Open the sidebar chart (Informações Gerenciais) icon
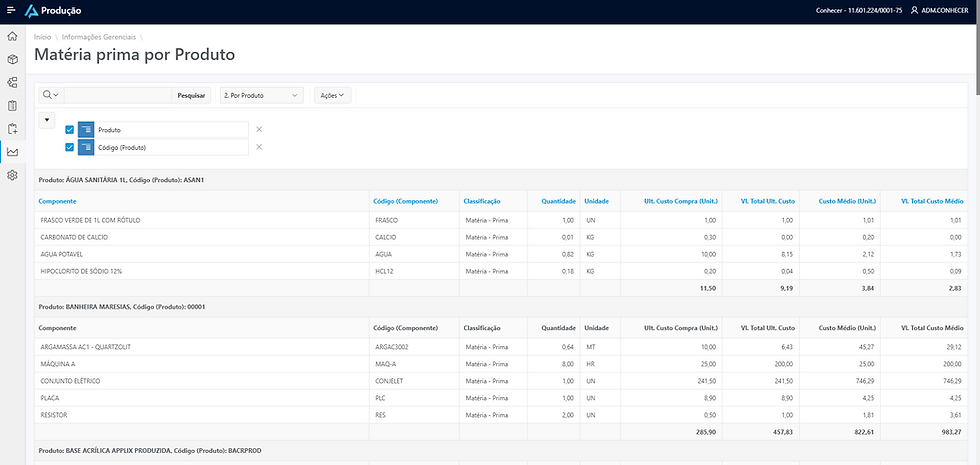Screen dimensions: 980x465 click(x=12, y=152)
